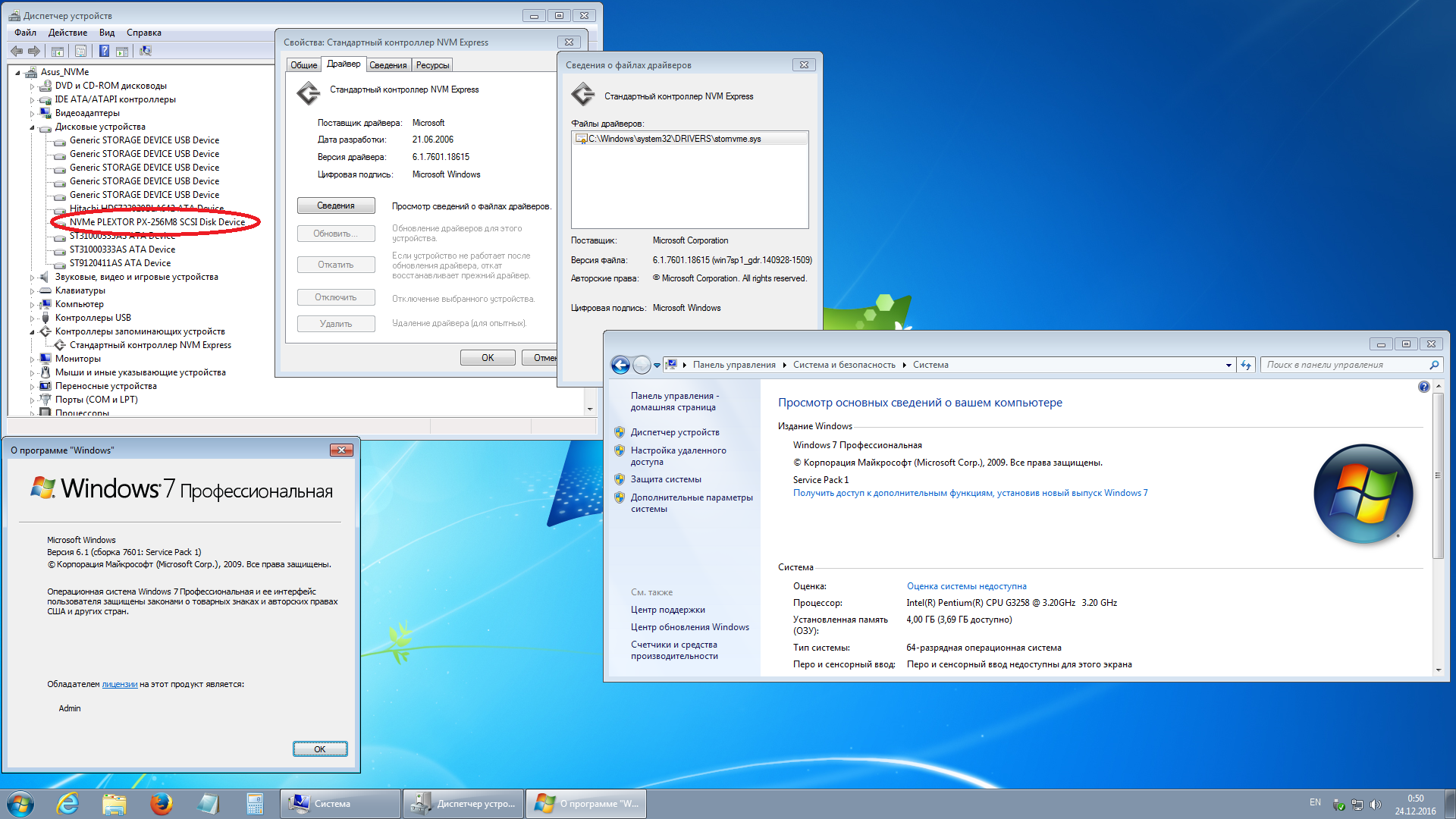Open Настройка удаленного доступа link
Viewport: 1456px width, 819px height.
[679, 456]
